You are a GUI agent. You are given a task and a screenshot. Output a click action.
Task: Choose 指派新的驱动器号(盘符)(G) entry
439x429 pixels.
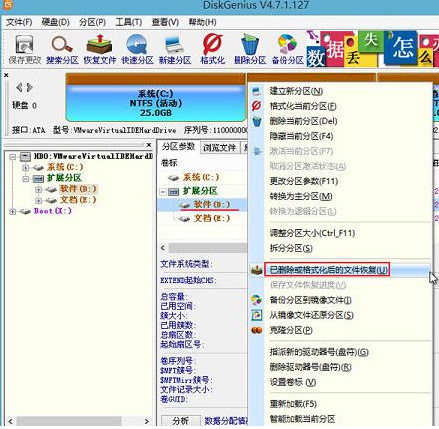click(319, 352)
